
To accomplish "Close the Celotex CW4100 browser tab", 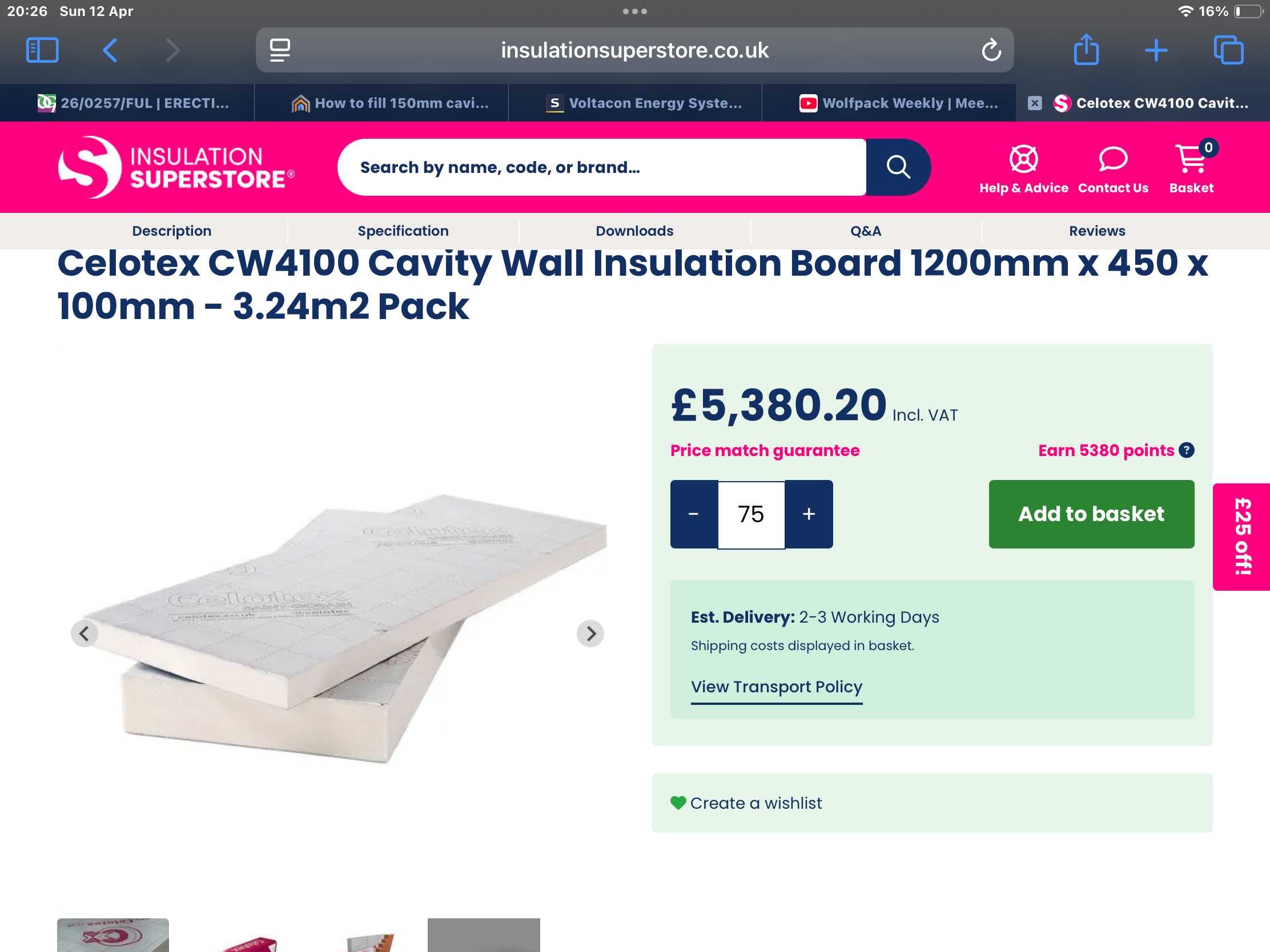I will [x=1035, y=103].
